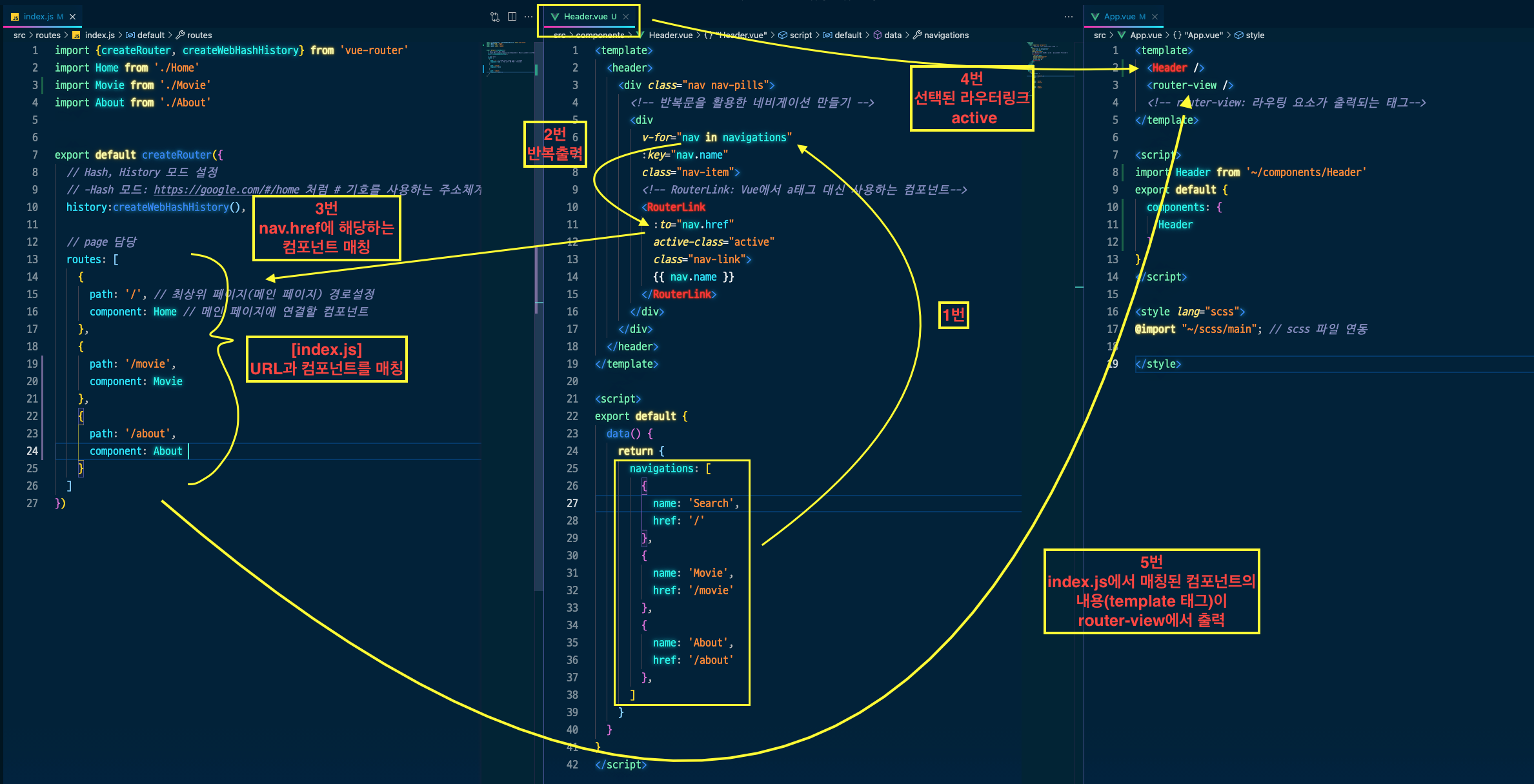This screenshot has width=1534, height=784.
Task: Click the Vue logo icon on Header.vue tab
Action: [554, 16]
